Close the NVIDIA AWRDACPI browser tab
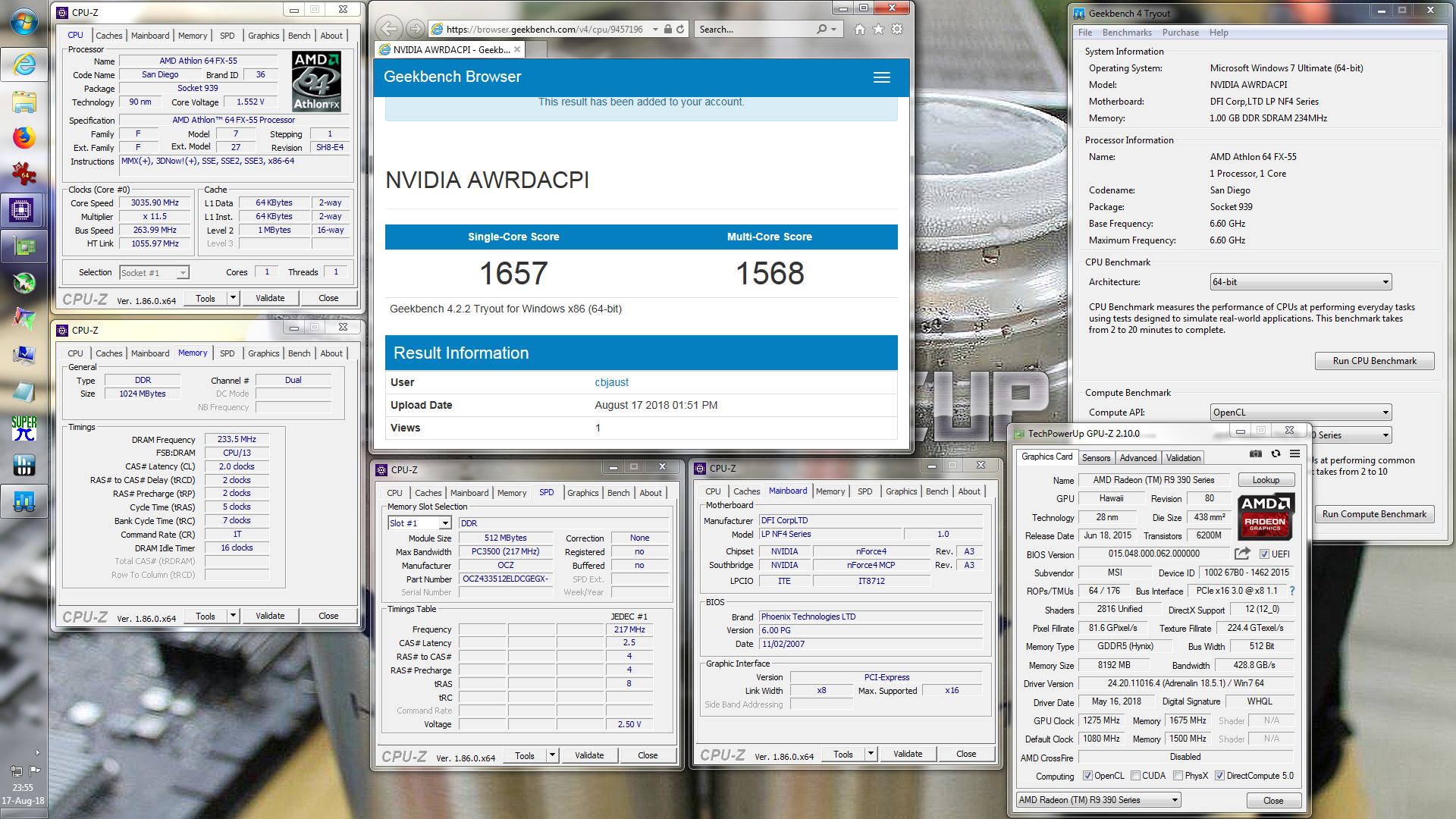This screenshot has height=819, width=1456. 517,49
